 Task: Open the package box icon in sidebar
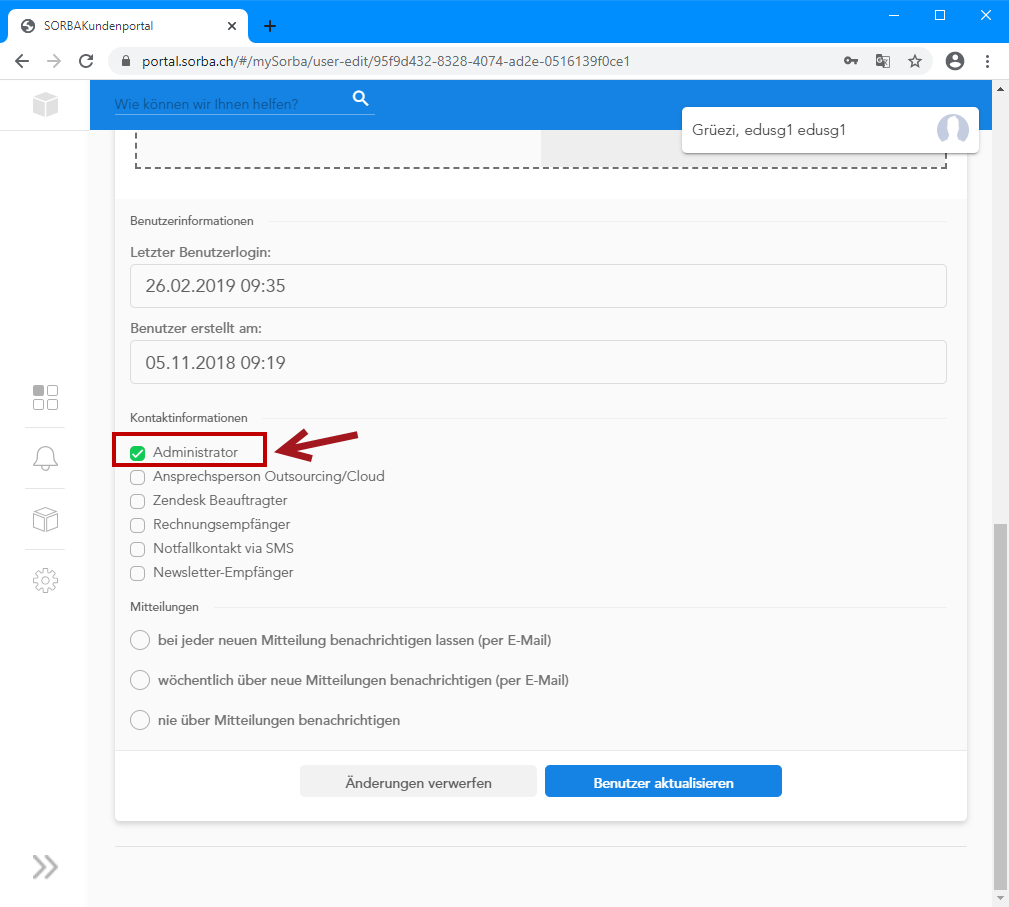click(45, 519)
